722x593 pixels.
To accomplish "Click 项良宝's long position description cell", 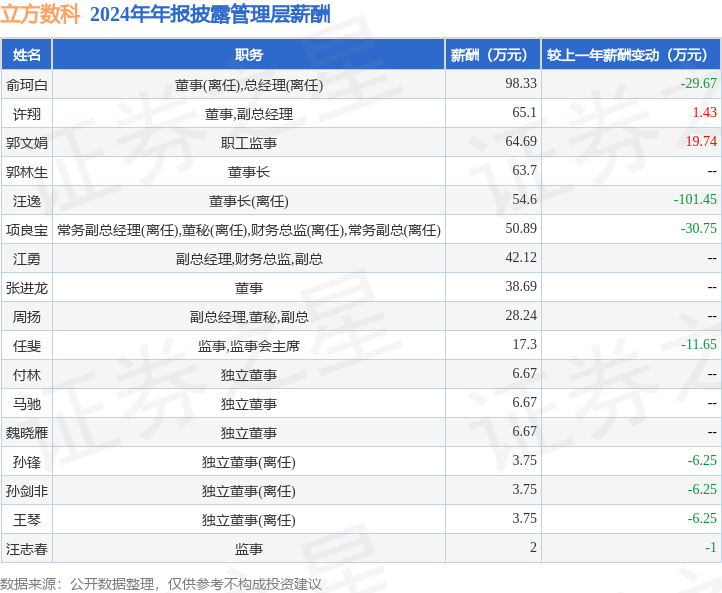I will (249, 230).
